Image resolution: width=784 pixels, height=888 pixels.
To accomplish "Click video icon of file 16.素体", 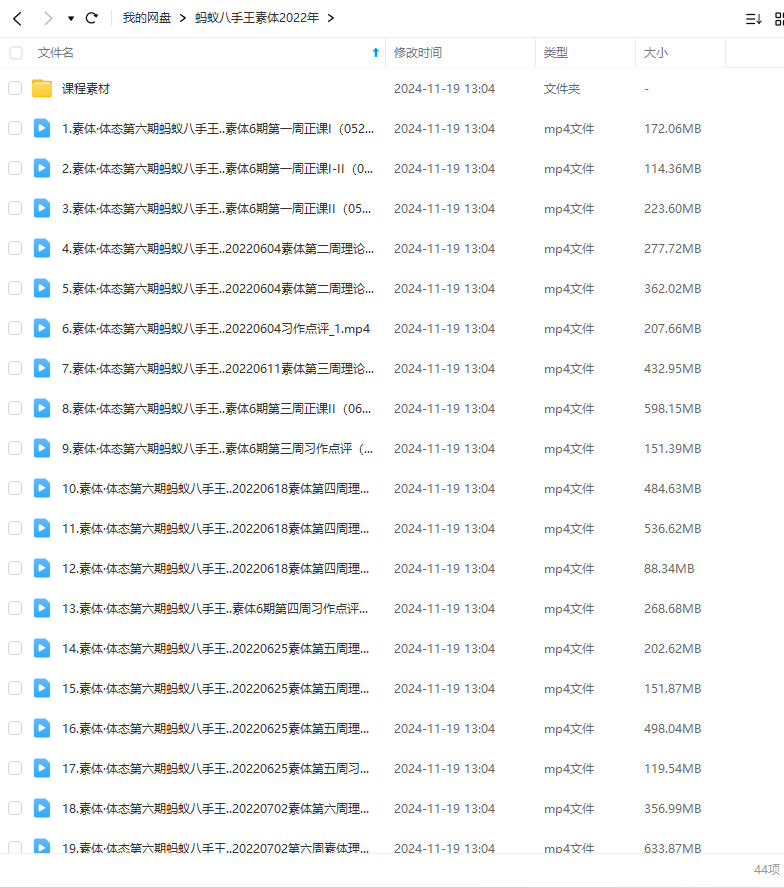I will click(42, 728).
